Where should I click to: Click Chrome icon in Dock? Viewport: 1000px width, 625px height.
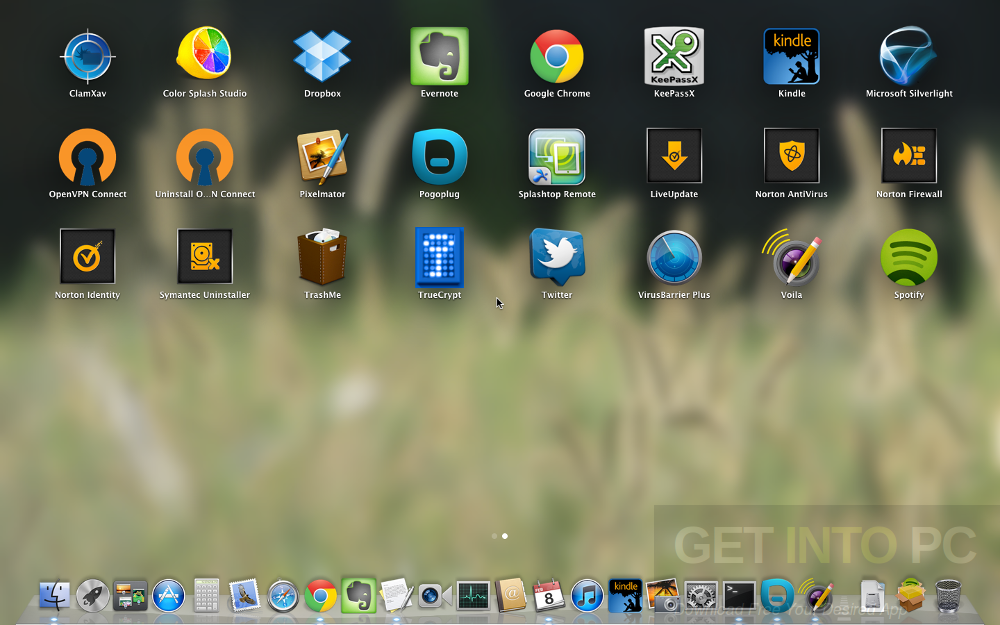click(320, 596)
